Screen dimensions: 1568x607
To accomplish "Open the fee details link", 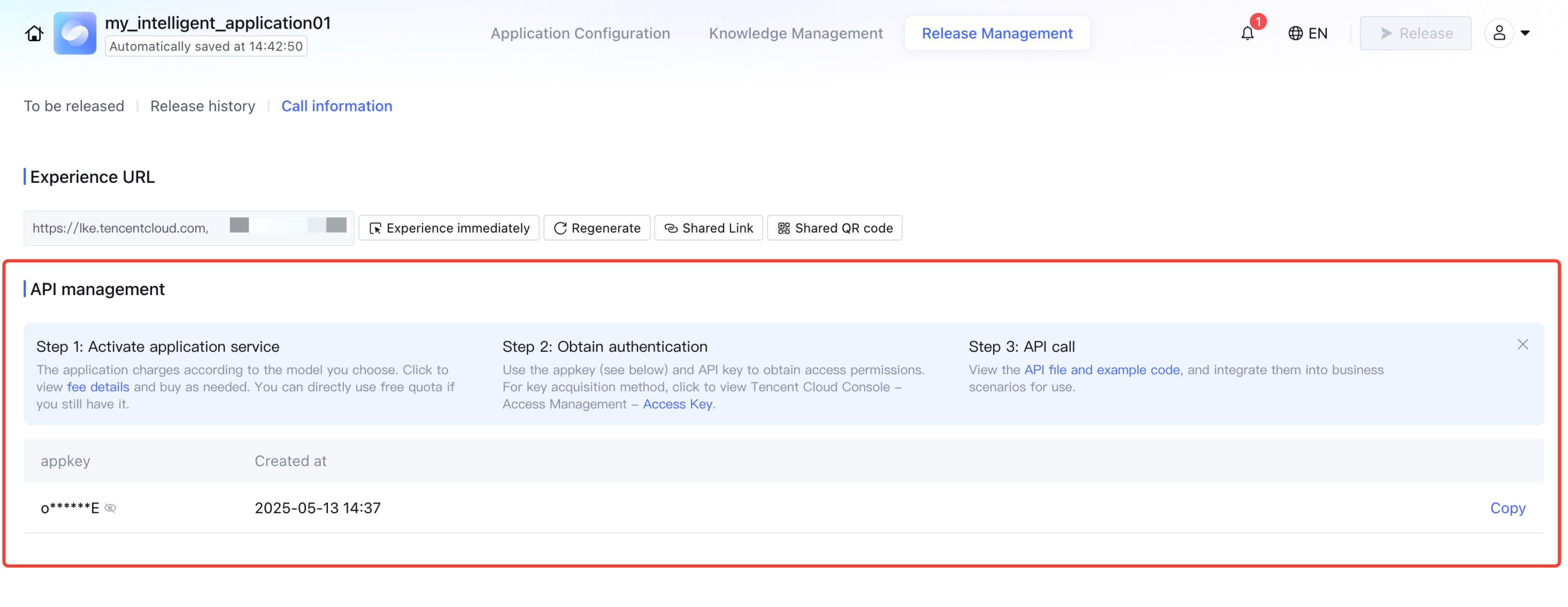I will coord(98,387).
